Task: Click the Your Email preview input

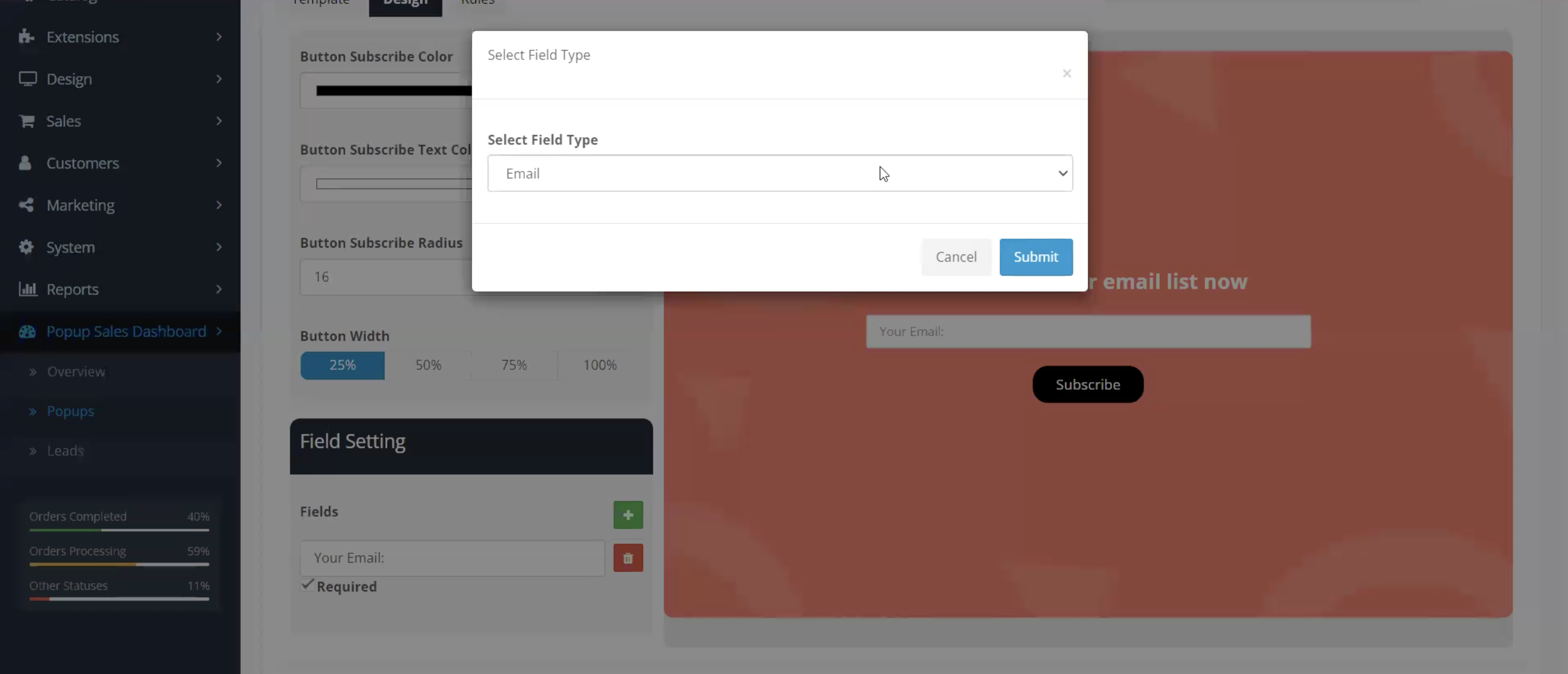Action: click(1088, 332)
